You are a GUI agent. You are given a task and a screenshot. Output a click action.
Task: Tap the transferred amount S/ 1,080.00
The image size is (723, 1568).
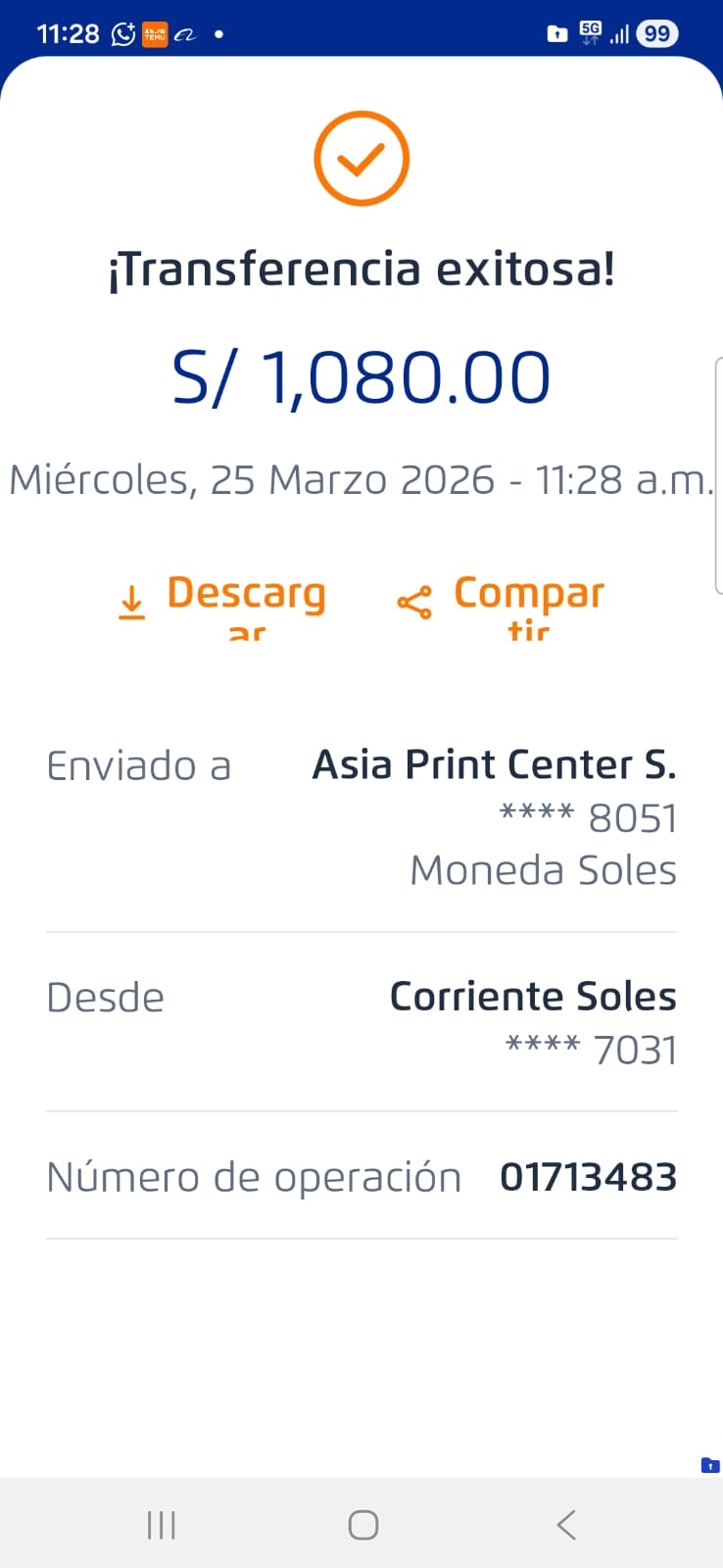(361, 378)
